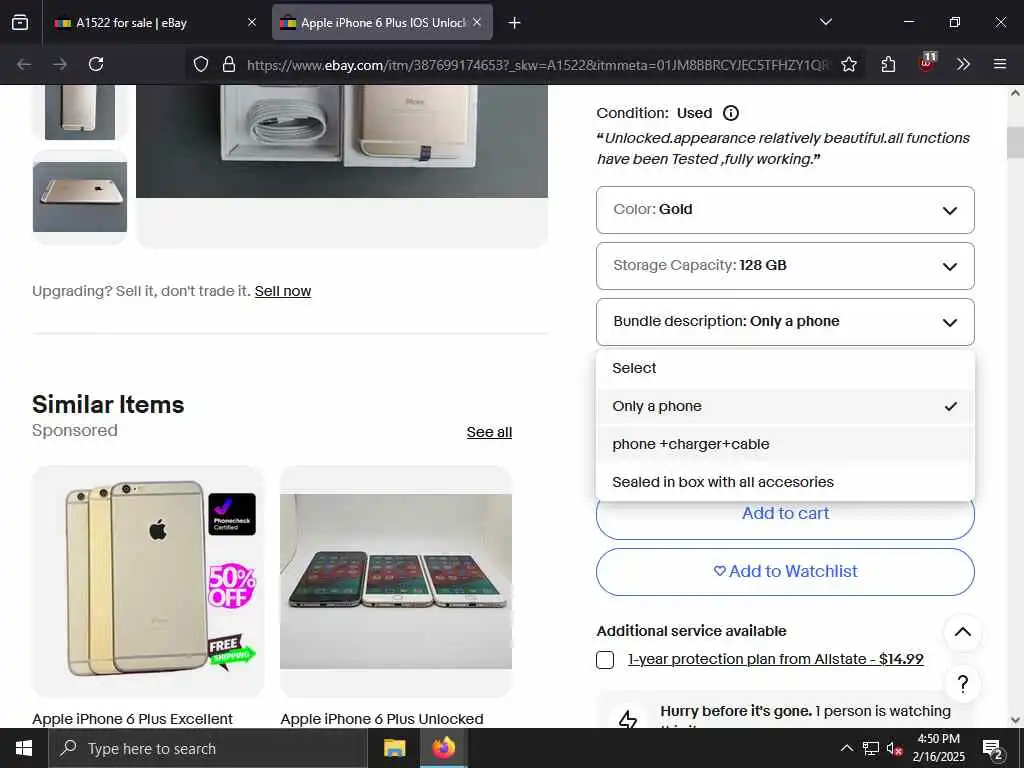Bookmark this page with star
This screenshot has height=768, width=1024.
tap(848, 64)
